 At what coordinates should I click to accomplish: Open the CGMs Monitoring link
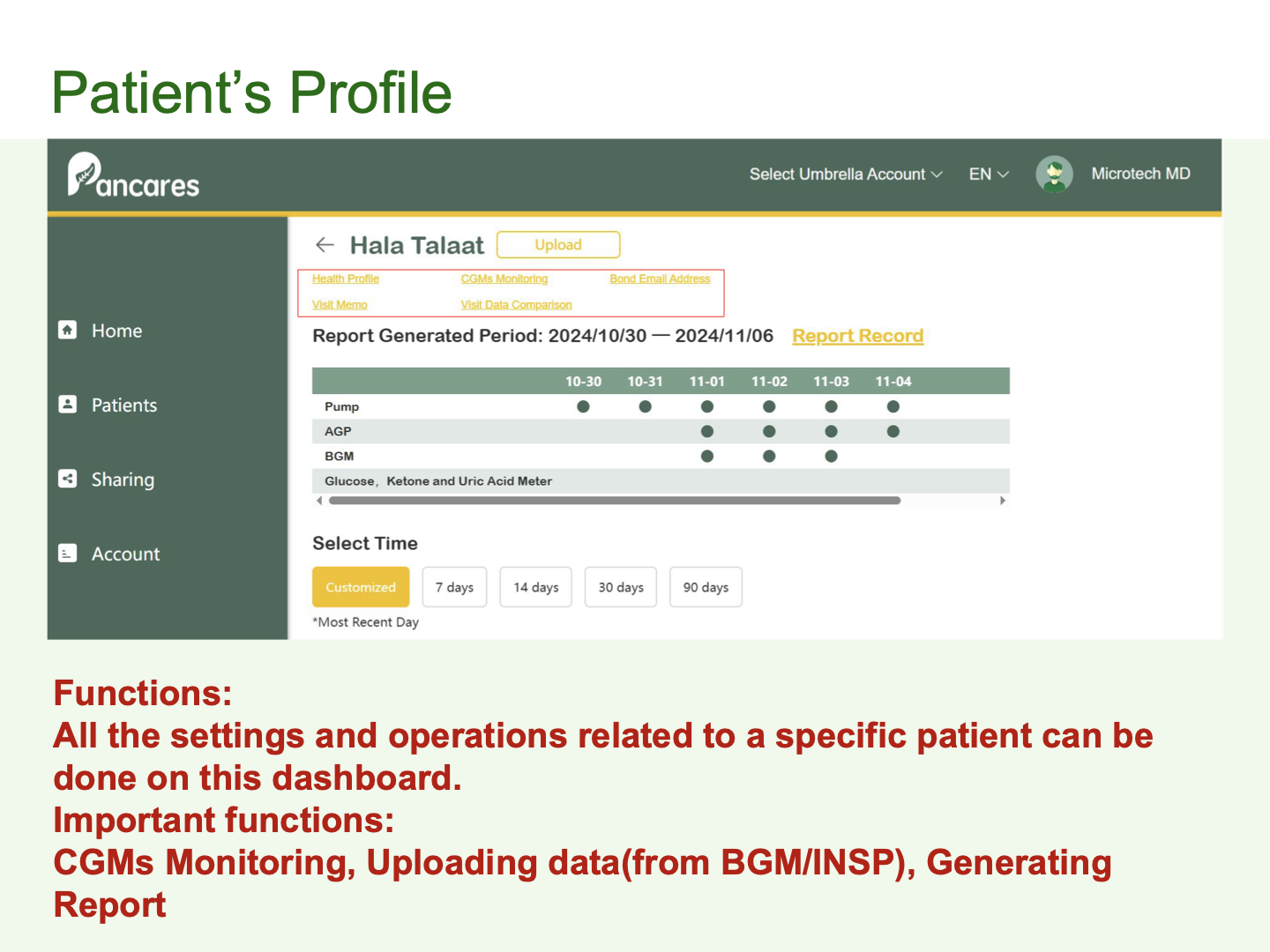tap(504, 279)
